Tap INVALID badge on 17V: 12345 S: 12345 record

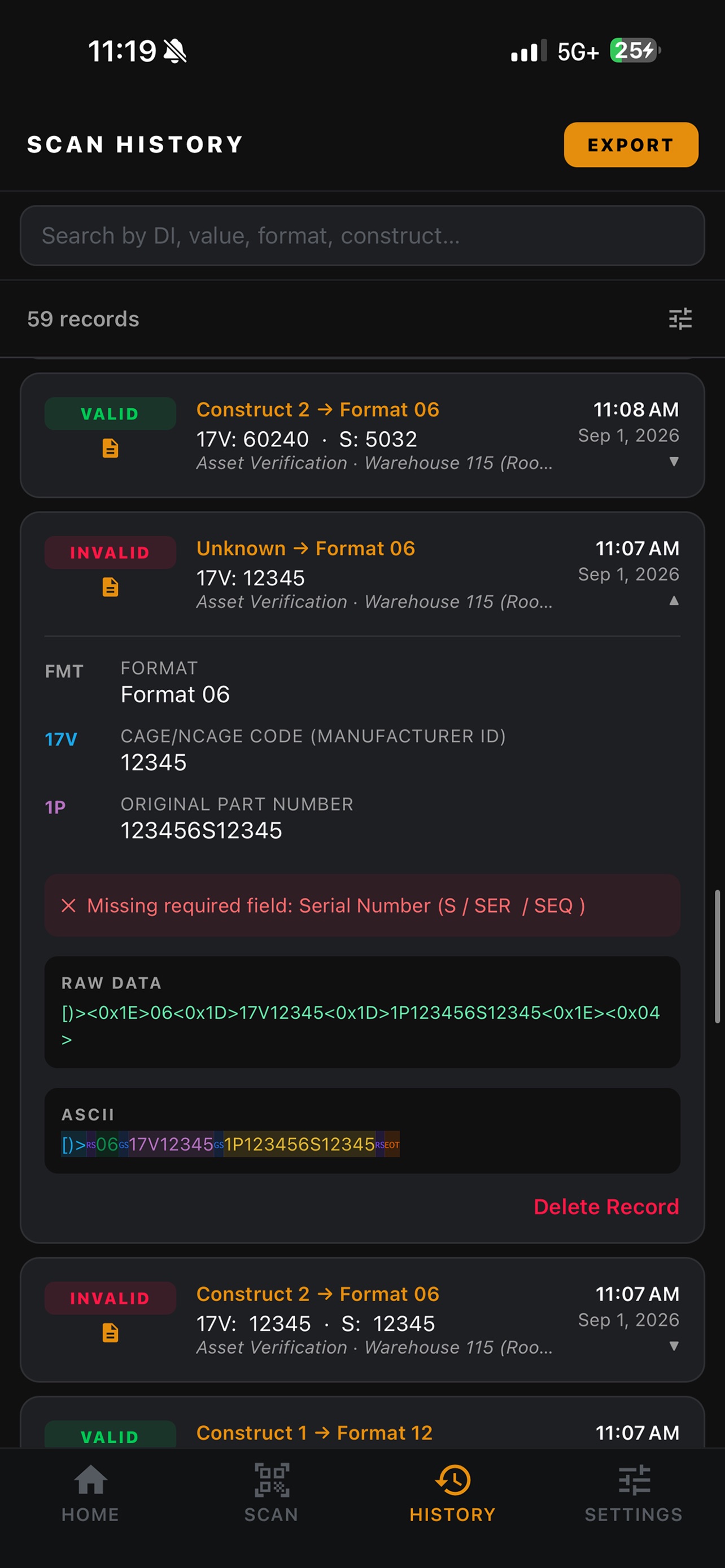point(110,1298)
